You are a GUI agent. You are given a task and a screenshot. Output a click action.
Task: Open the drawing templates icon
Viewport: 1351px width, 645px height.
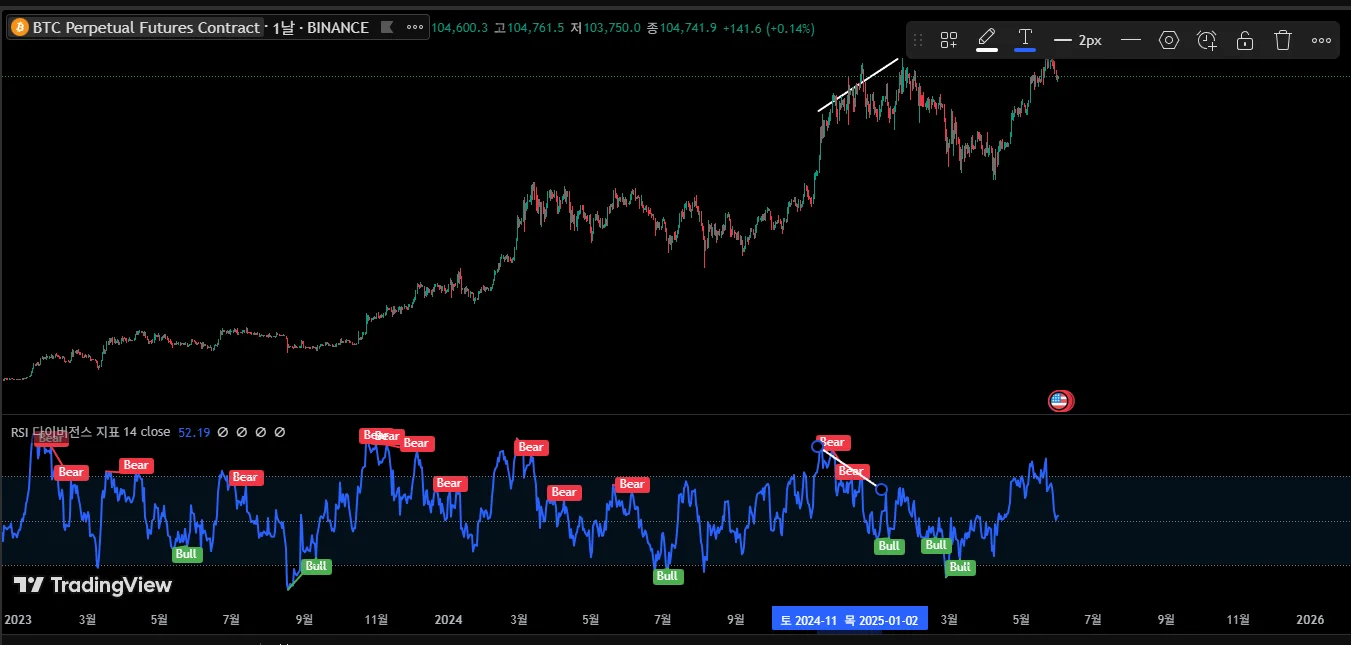(x=949, y=40)
